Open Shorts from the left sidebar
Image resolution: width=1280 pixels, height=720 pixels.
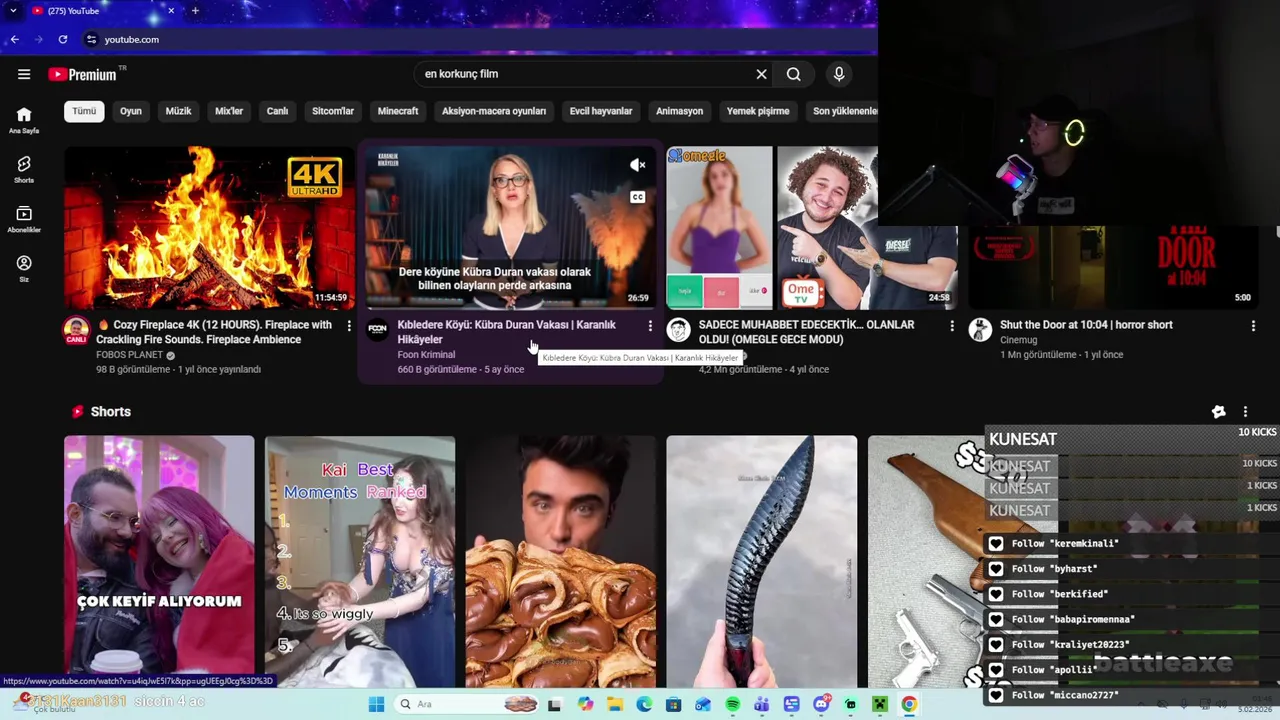pyautogui.click(x=24, y=169)
